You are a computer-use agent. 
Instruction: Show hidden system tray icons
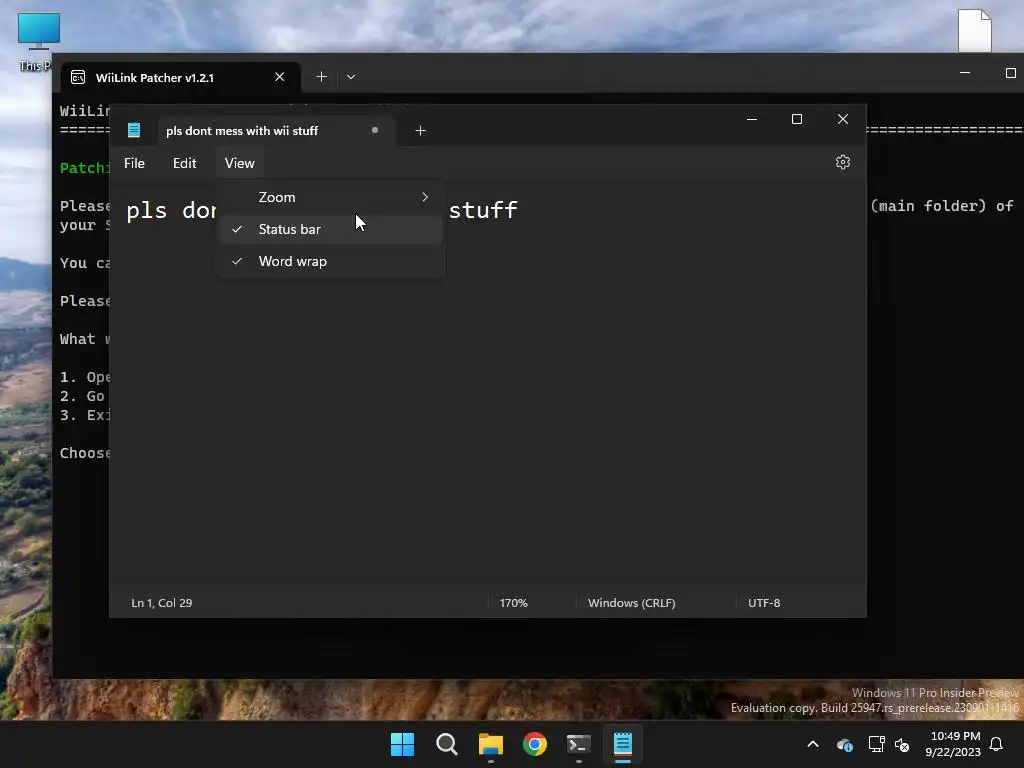click(813, 744)
